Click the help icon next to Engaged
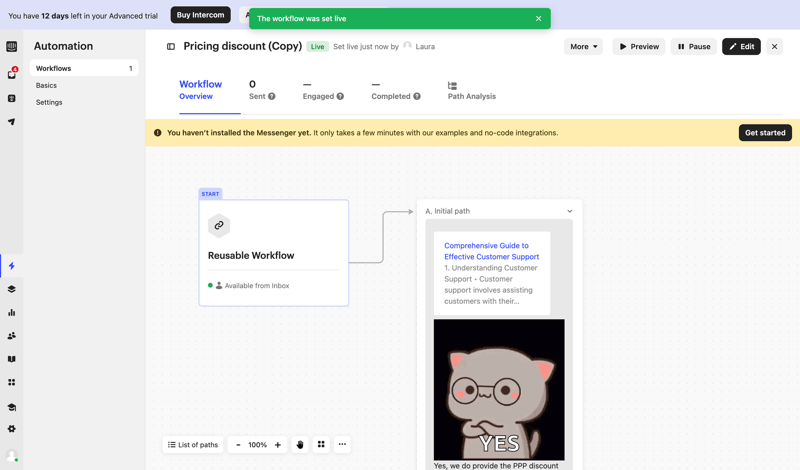Screen dimensions: 800x470 pyautogui.click(x=340, y=96)
